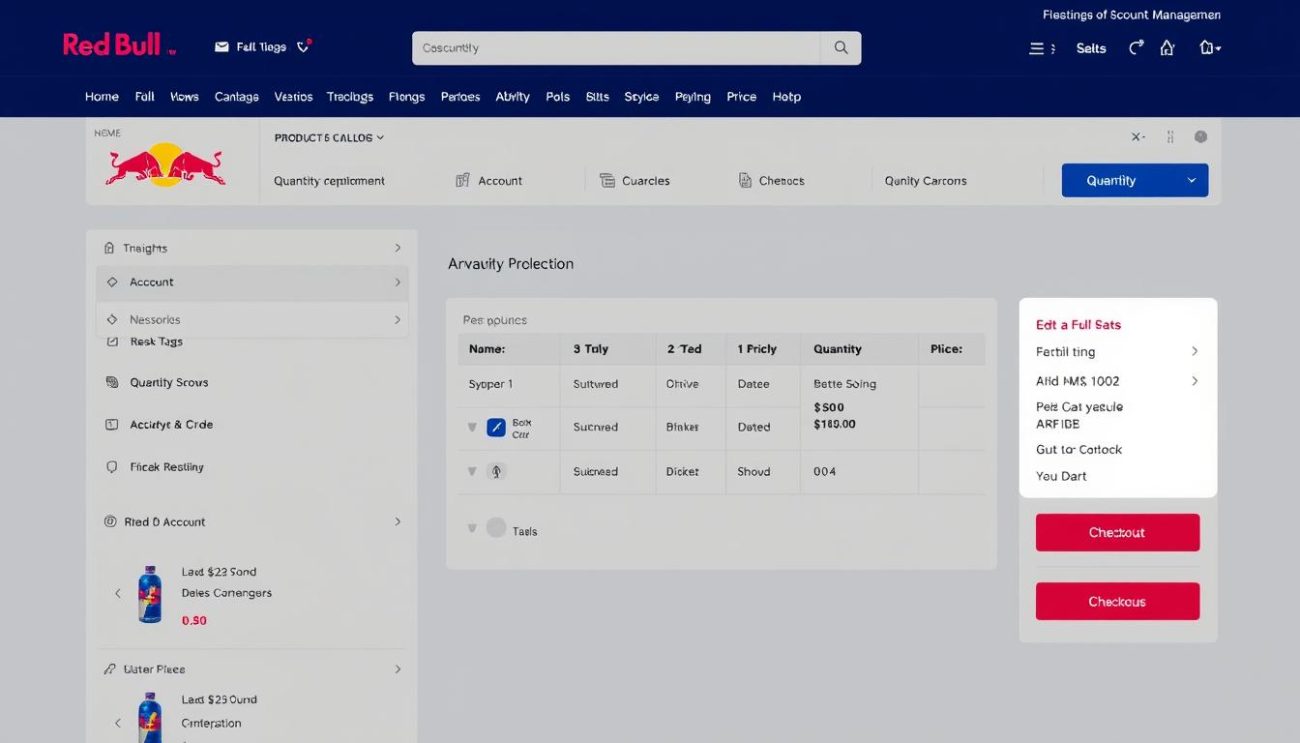
Task: Expand the PRODUCT 5 CALLOS dropdown
Action: [328, 137]
